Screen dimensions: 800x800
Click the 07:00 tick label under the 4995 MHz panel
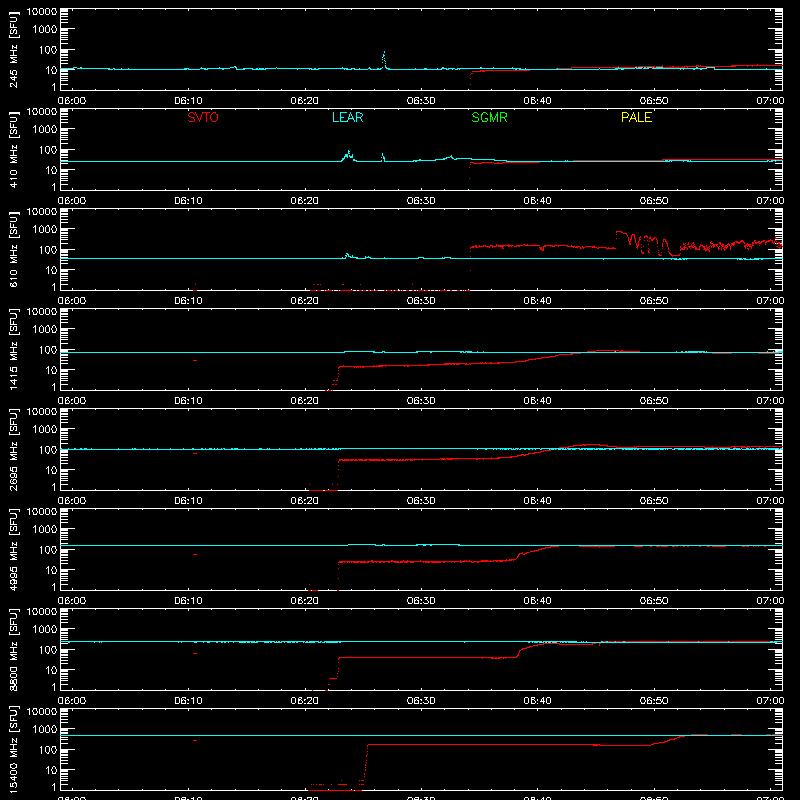click(770, 601)
